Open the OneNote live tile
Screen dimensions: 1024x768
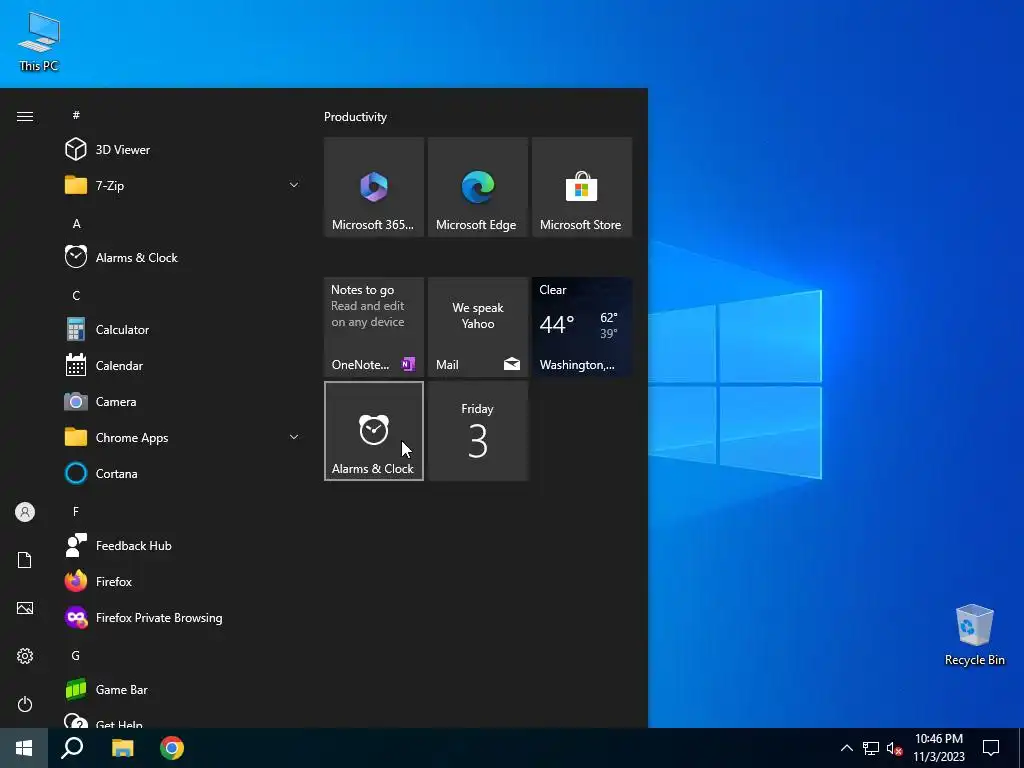pos(374,327)
